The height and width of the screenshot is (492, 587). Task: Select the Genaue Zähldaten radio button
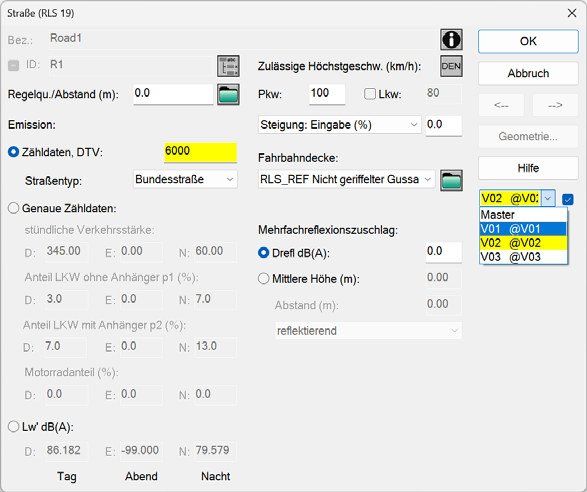tap(13, 208)
